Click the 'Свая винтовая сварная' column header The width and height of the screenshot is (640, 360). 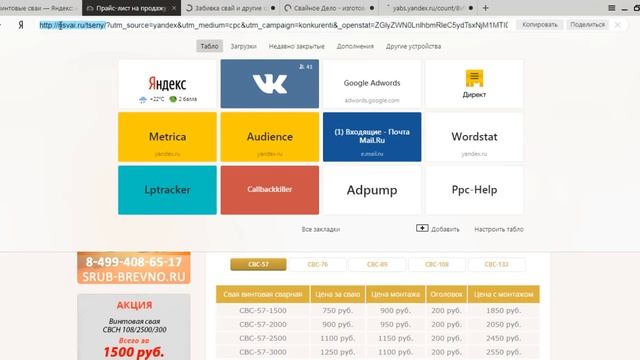[263, 294]
